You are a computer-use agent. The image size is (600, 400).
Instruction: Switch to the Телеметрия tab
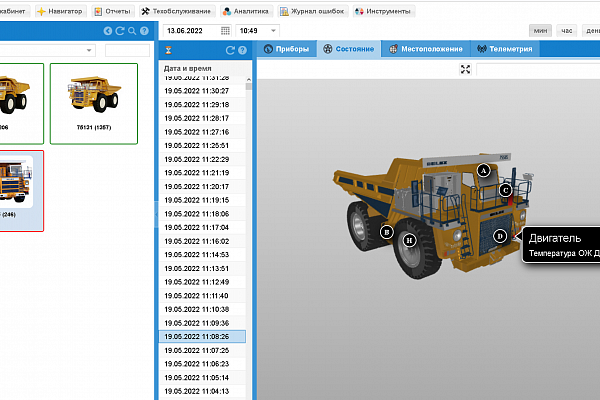(x=505, y=49)
